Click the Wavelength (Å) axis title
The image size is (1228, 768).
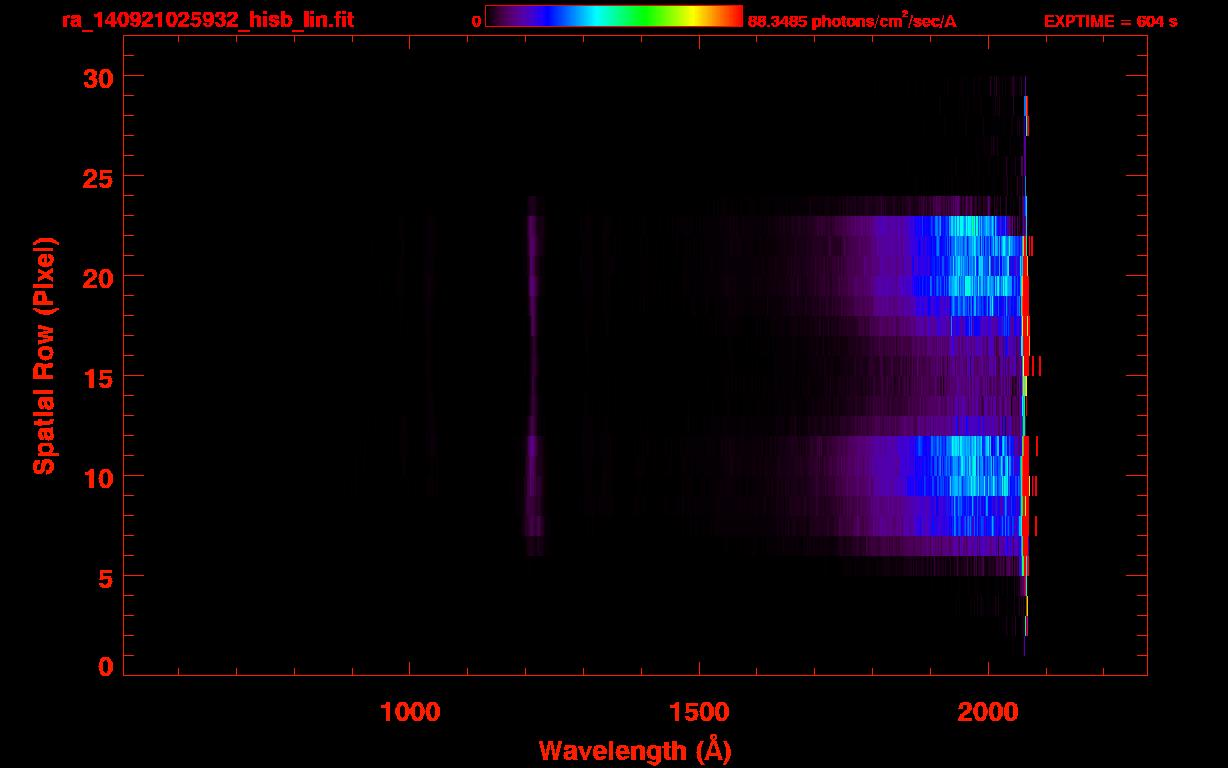[x=635, y=750]
